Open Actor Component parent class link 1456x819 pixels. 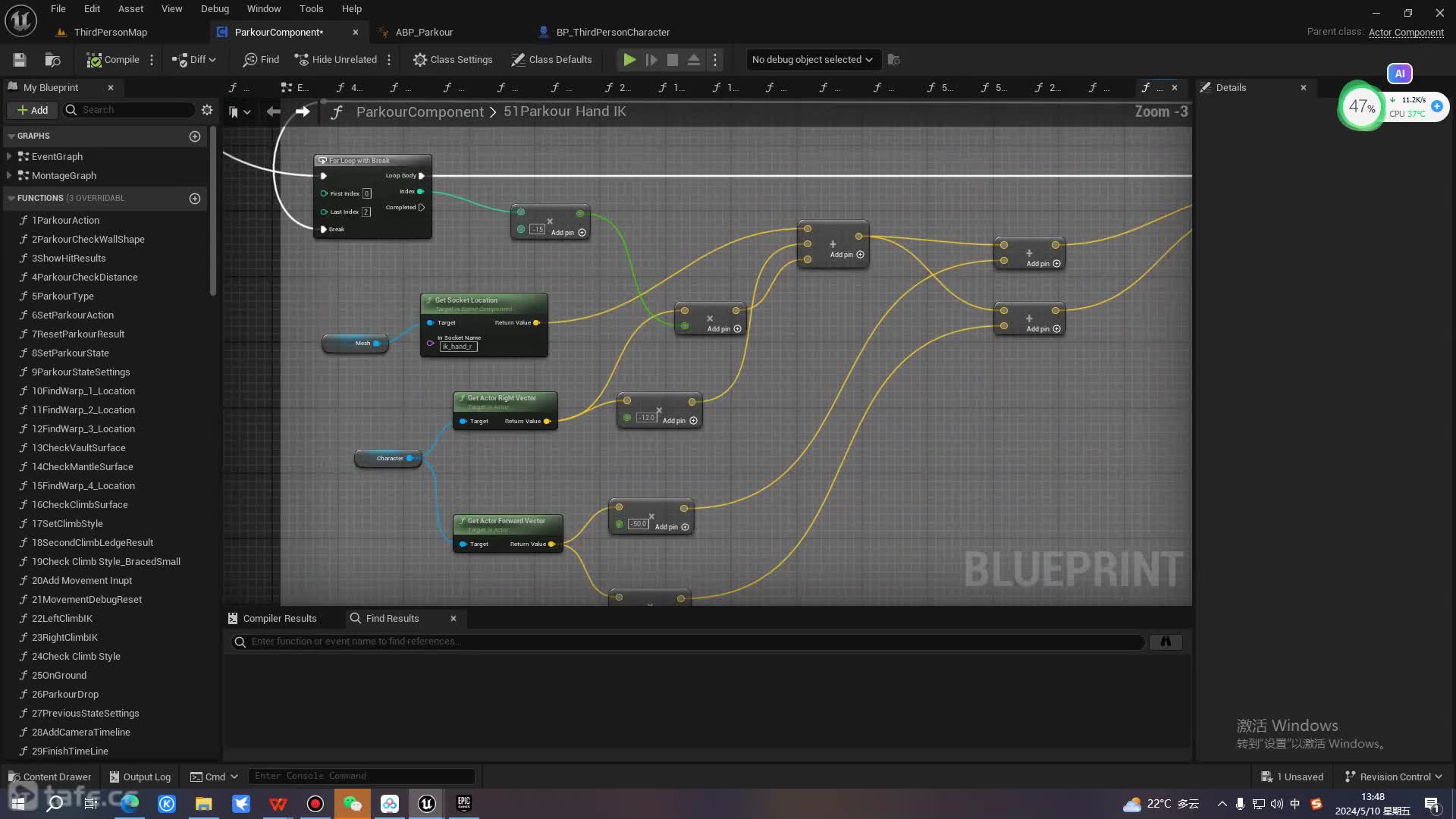(x=1406, y=32)
